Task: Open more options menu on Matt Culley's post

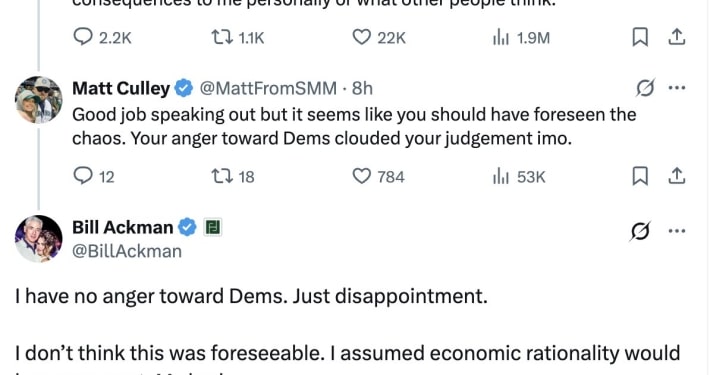Action: tap(677, 88)
